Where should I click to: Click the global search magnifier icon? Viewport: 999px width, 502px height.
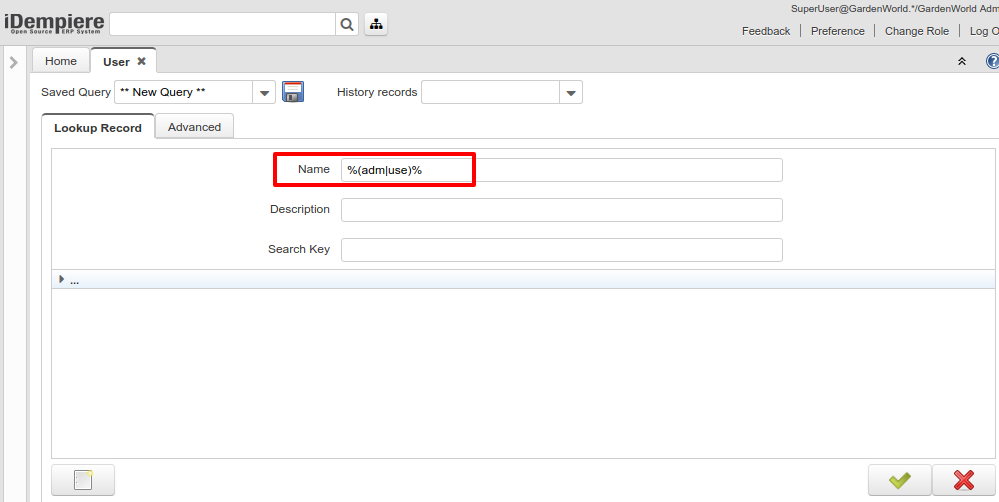click(x=347, y=24)
